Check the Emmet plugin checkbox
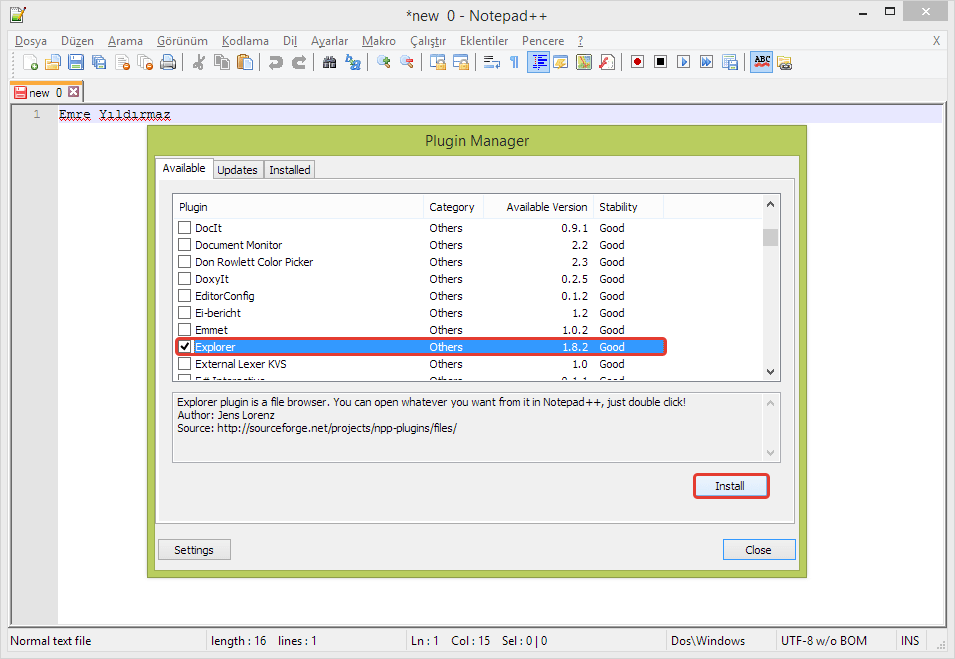 click(185, 330)
